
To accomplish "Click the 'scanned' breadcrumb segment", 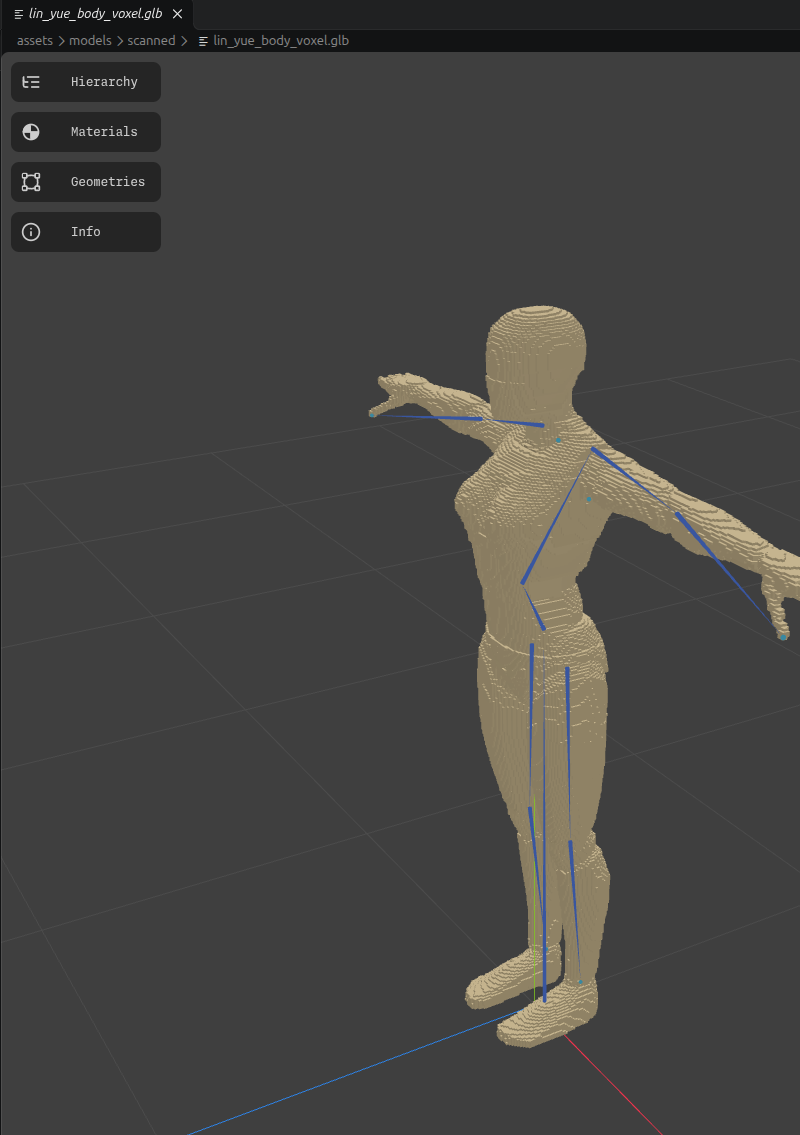I will (151, 41).
